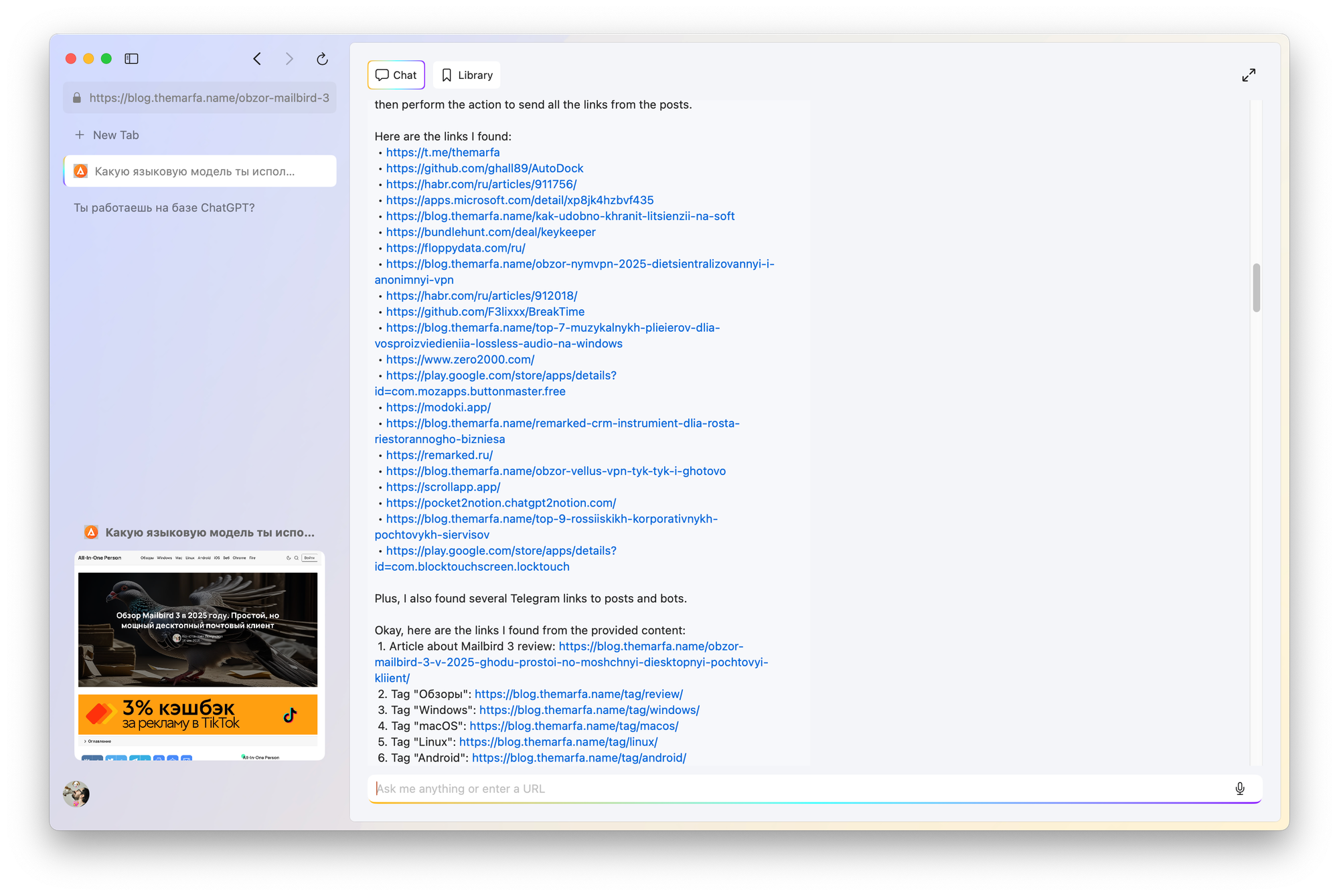Switch to the Chat tab
Viewport: 1339px width, 896px height.
click(396, 75)
